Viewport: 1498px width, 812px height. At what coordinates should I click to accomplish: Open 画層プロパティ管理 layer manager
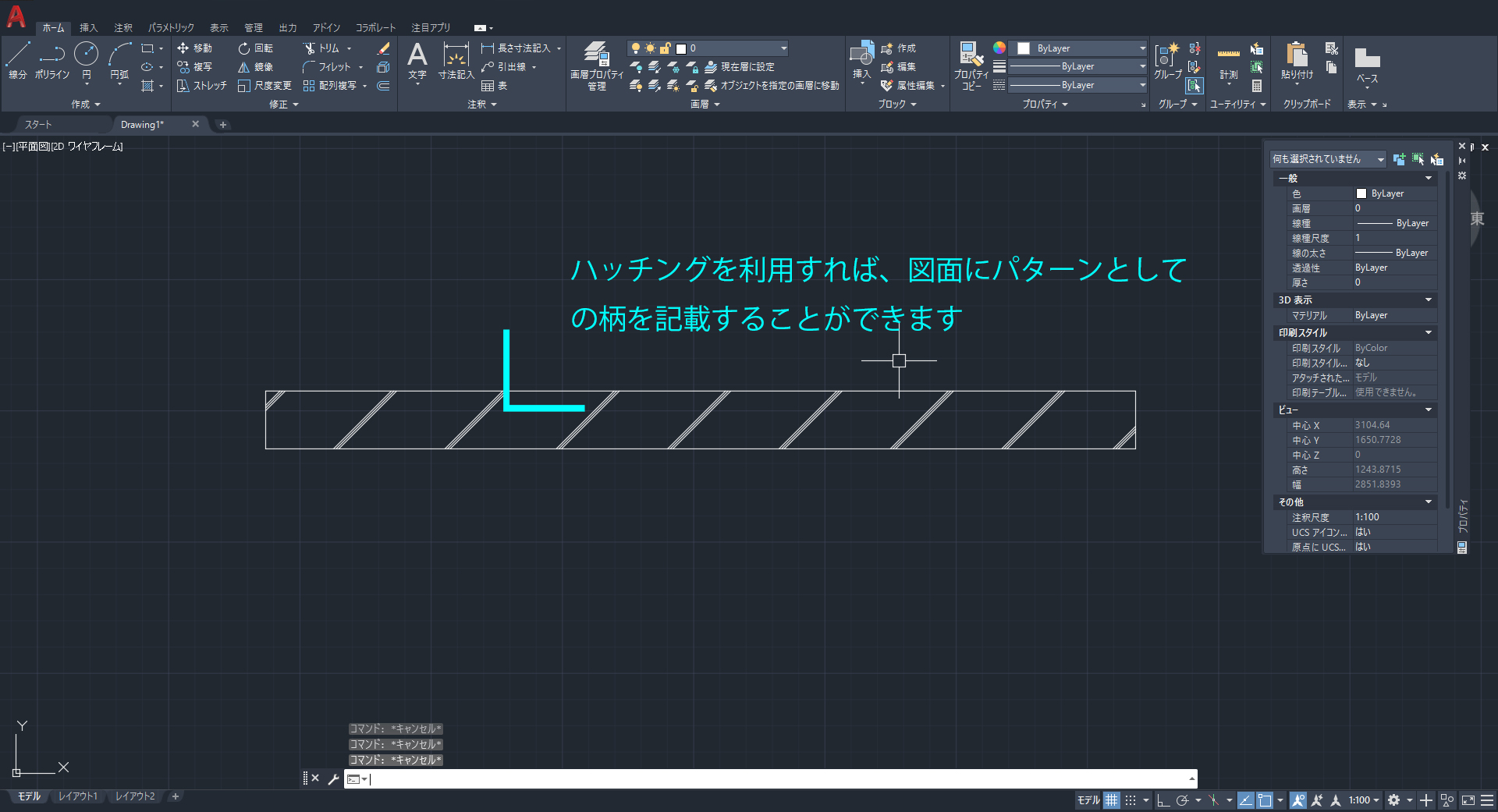coord(597,65)
